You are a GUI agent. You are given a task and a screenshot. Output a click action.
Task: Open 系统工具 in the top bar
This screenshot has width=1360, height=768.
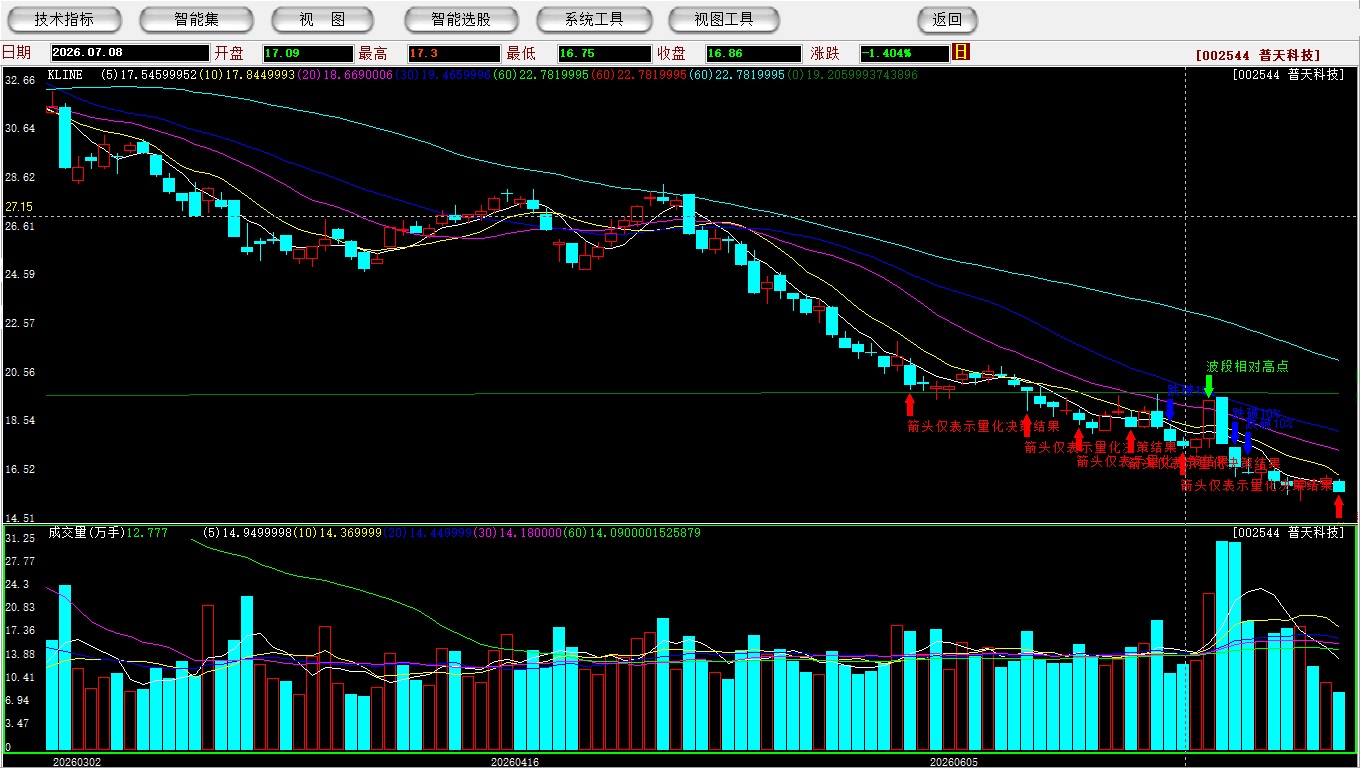(594, 19)
